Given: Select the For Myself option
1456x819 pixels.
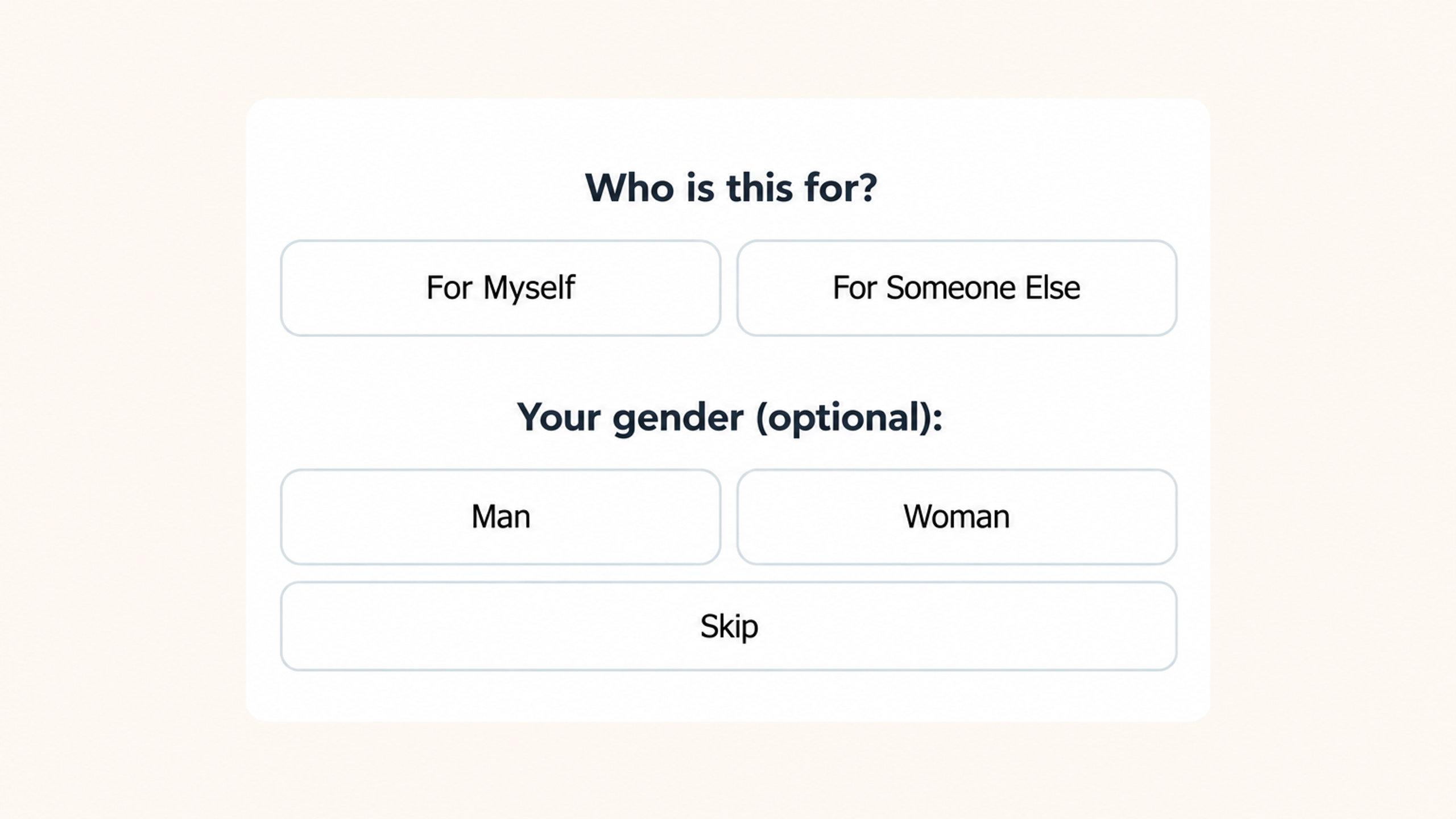Looking at the screenshot, I should point(500,288).
